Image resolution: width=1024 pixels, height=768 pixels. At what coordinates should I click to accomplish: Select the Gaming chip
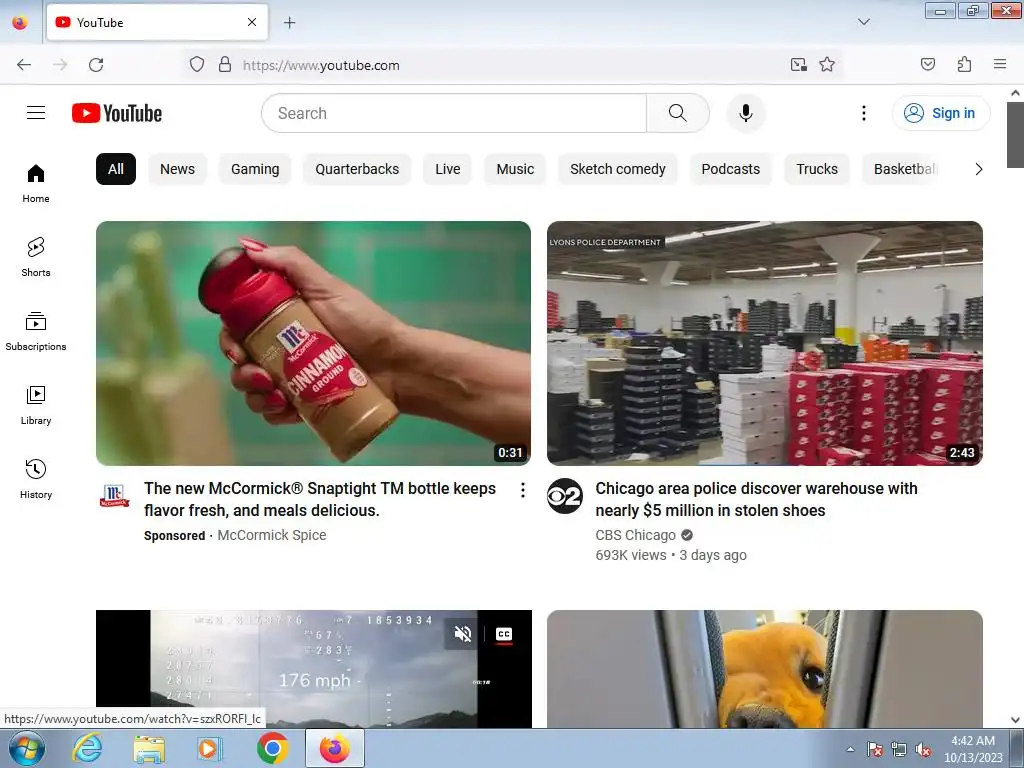point(255,169)
